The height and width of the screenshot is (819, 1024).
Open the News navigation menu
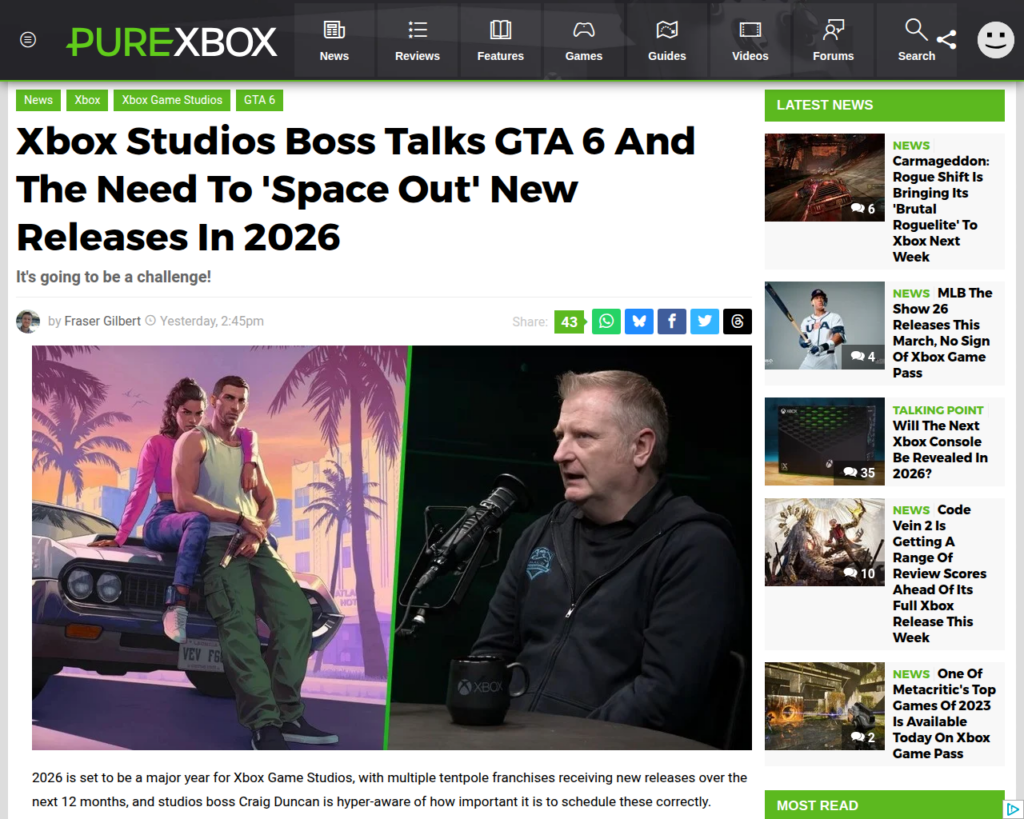click(334, 40)
